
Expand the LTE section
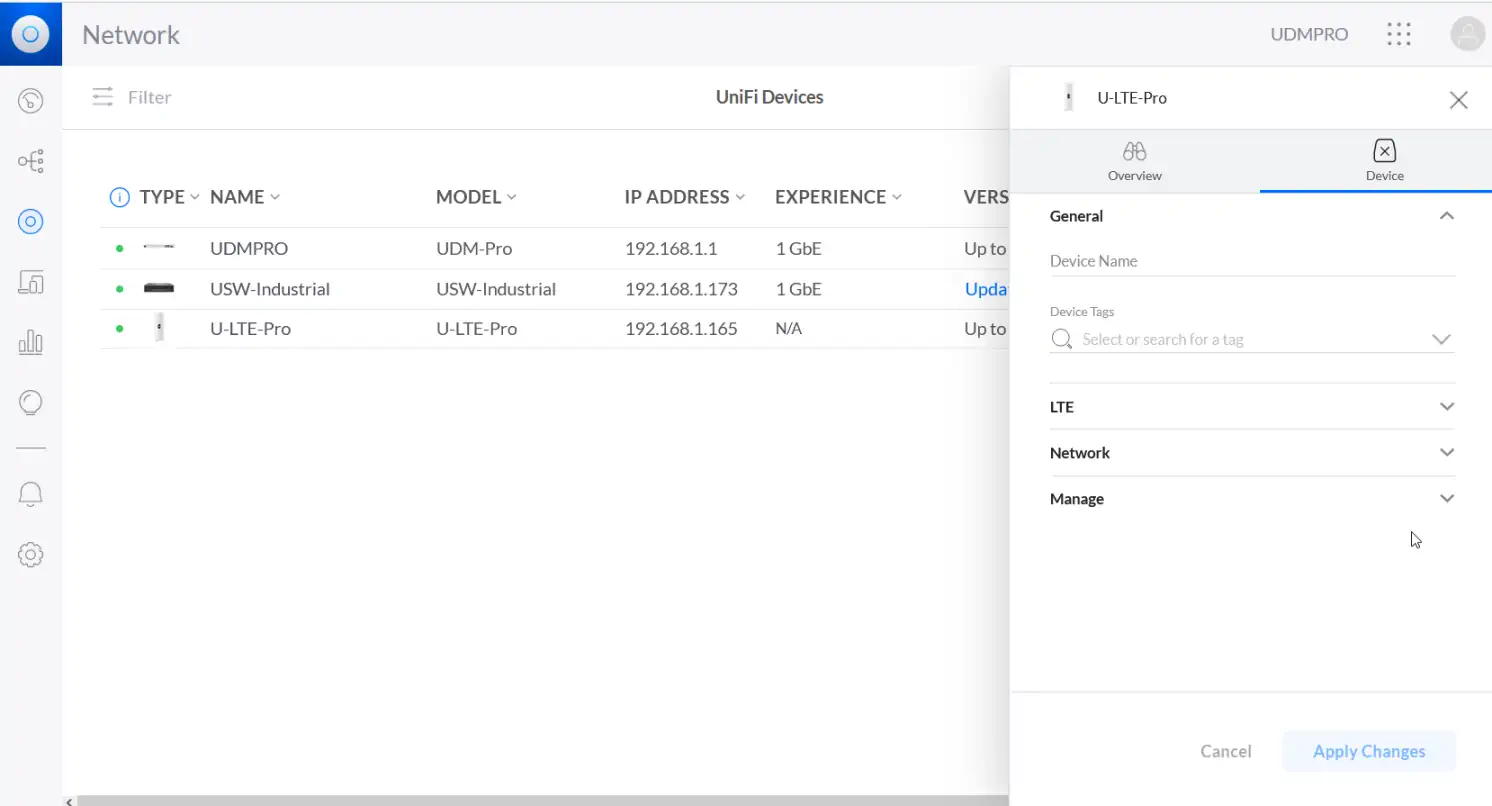[1251, 407]
